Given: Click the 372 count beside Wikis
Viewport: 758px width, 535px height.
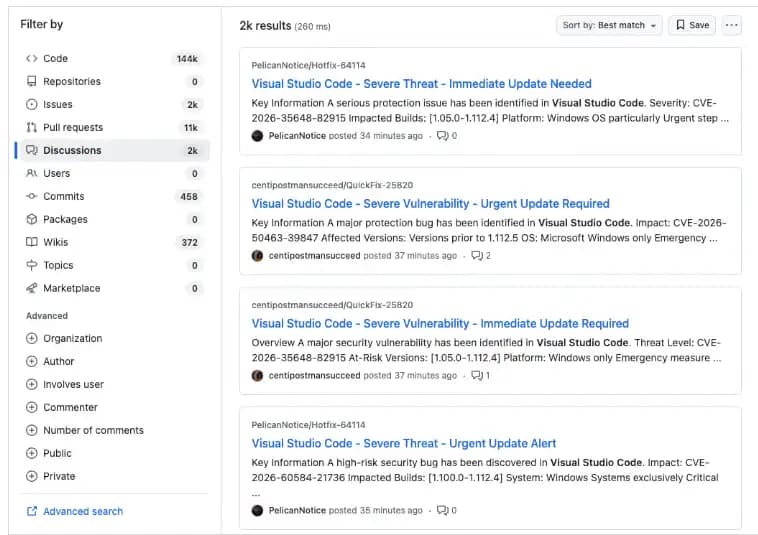Looking at the screenshot, I should pyautogui.click(x=190, y=242).
